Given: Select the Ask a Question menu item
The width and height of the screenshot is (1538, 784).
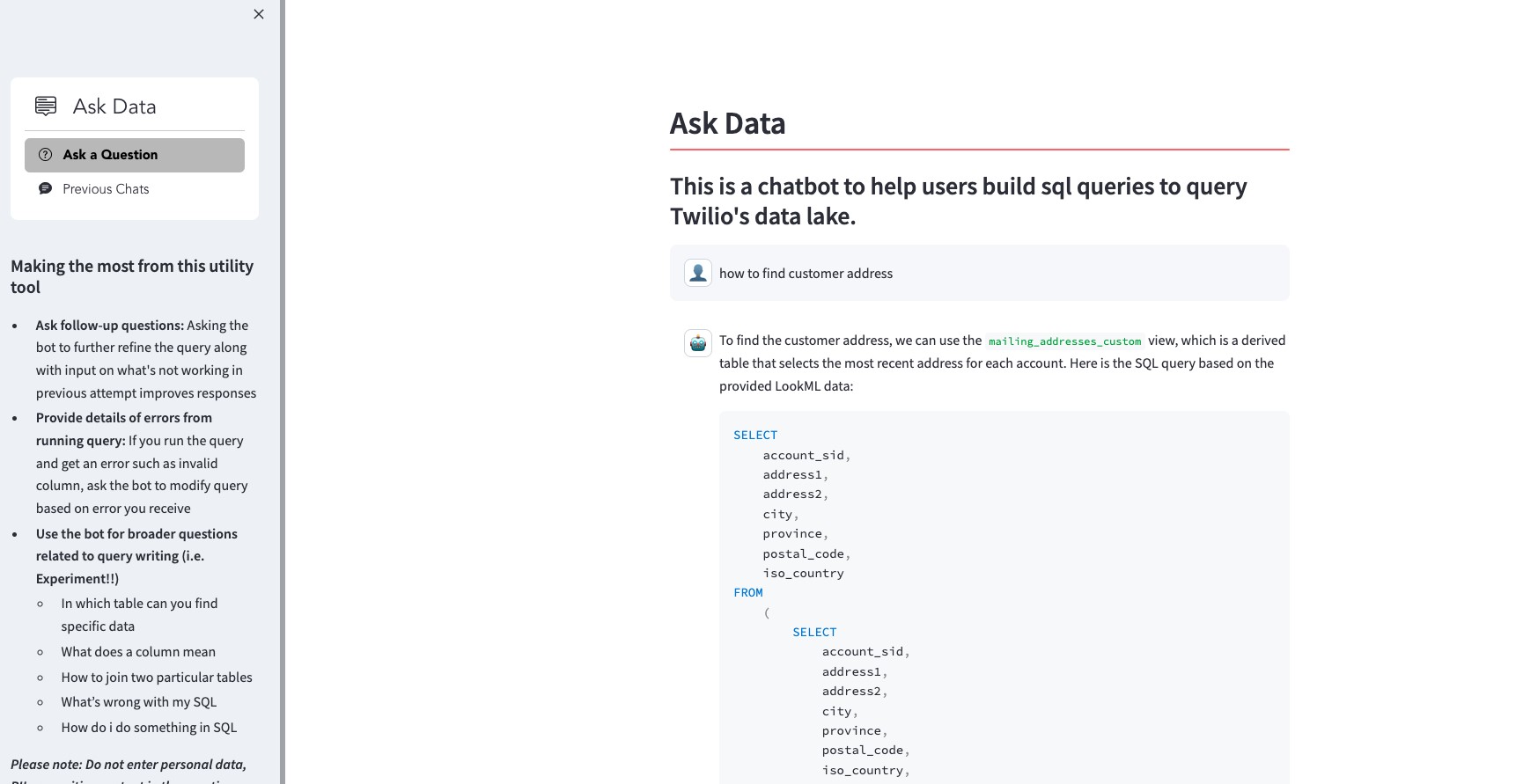Looking at the screenshot, I should click(135, 155).
